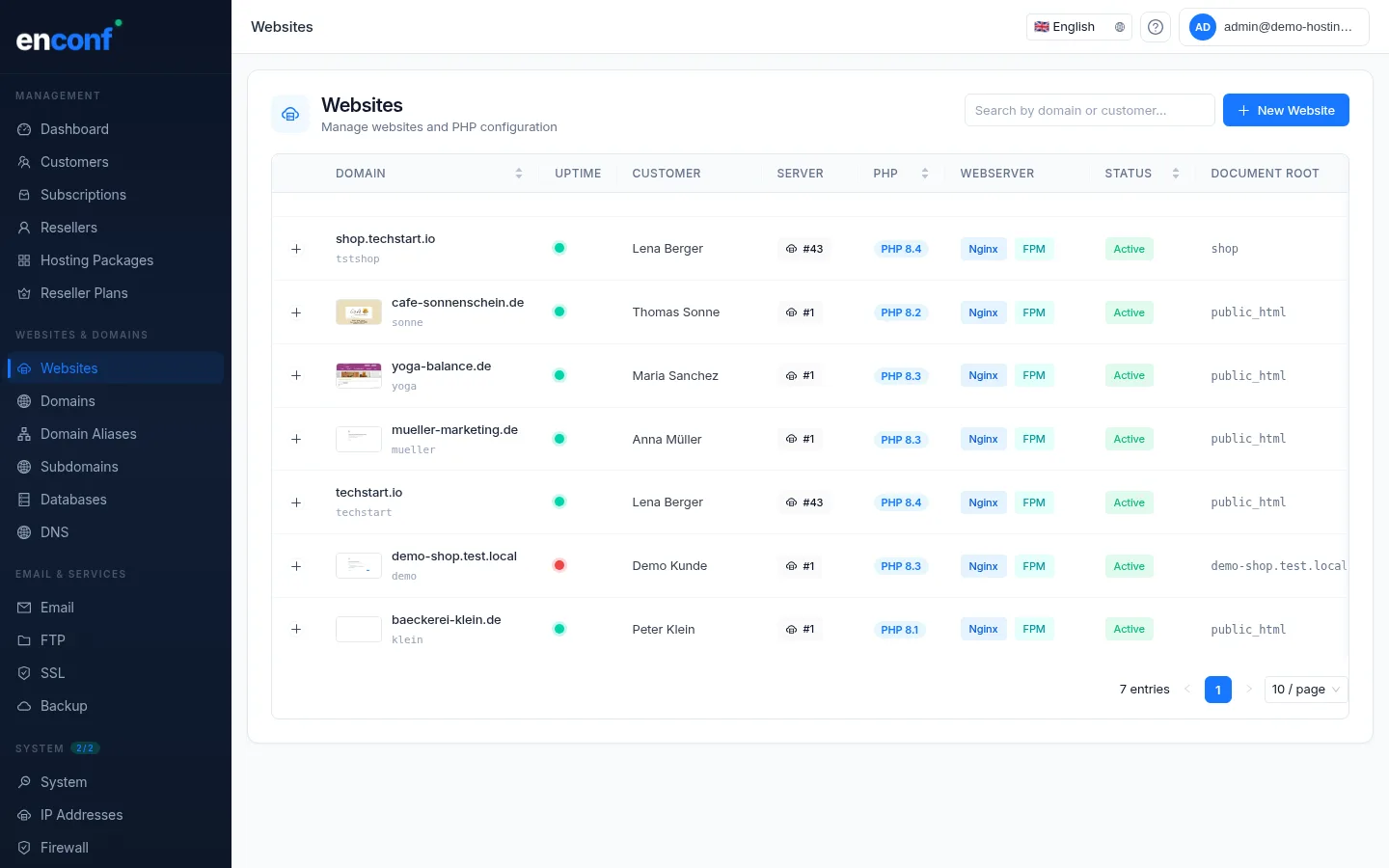Click the Backup cloud icon
1389x868 pixels.
pyautogui.click(x=24, y=706)
